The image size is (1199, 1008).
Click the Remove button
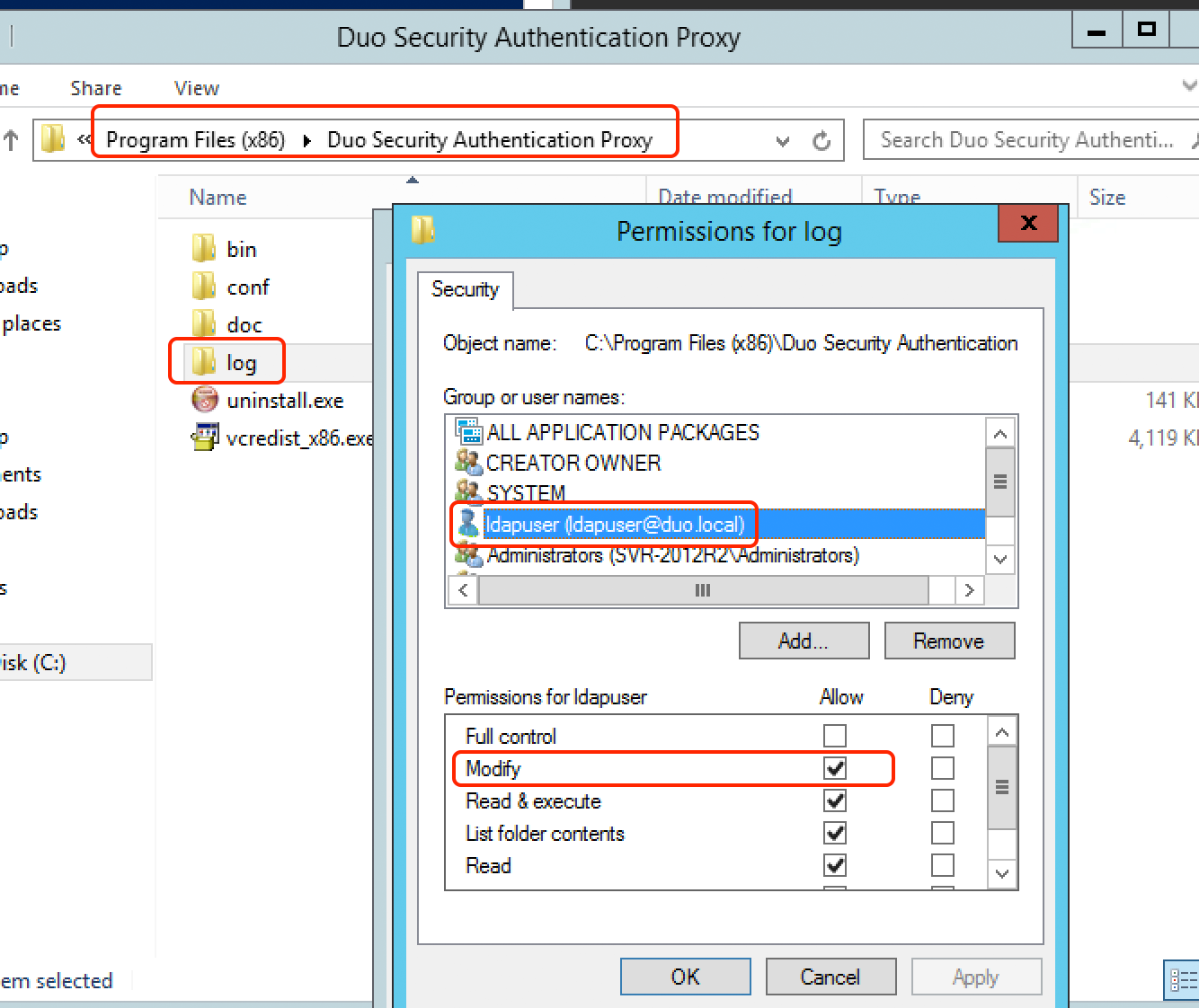click(949, 641)
